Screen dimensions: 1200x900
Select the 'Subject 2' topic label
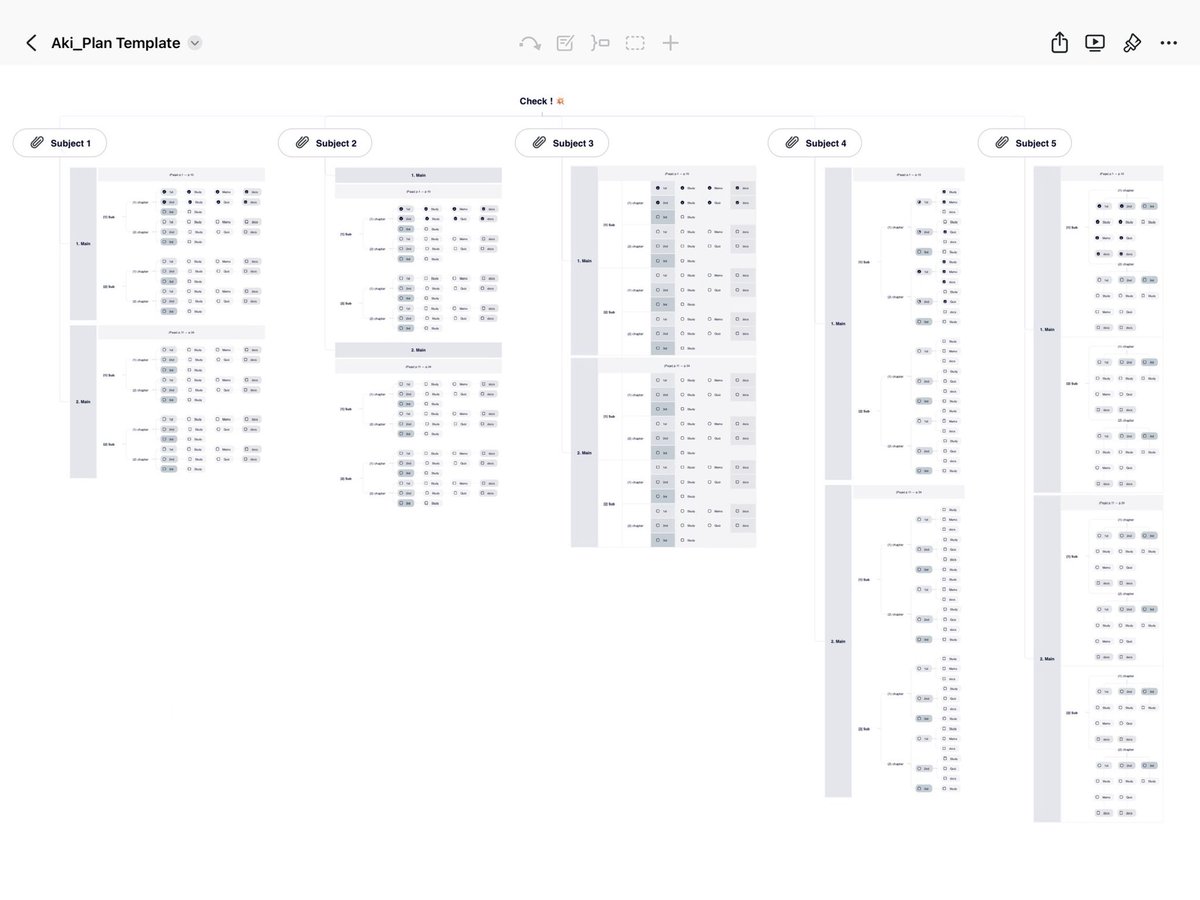(336, 143)
